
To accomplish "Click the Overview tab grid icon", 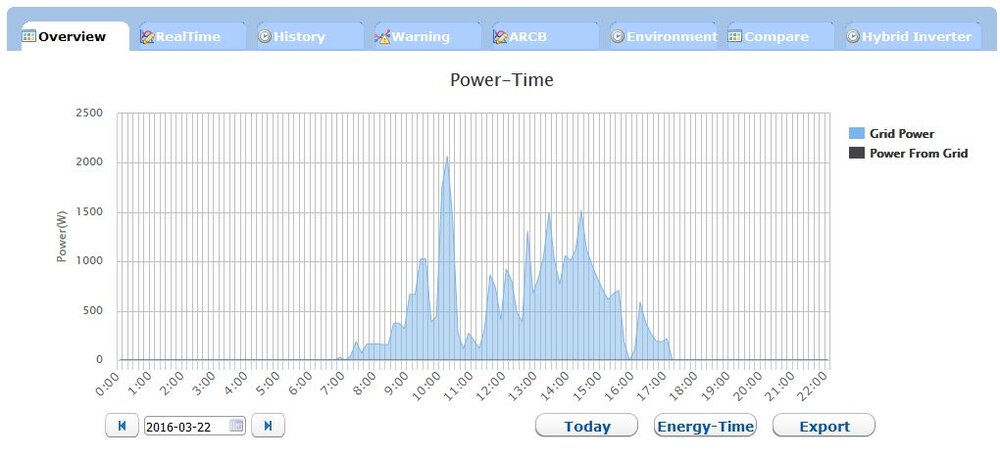I will (x=29, y=37).
